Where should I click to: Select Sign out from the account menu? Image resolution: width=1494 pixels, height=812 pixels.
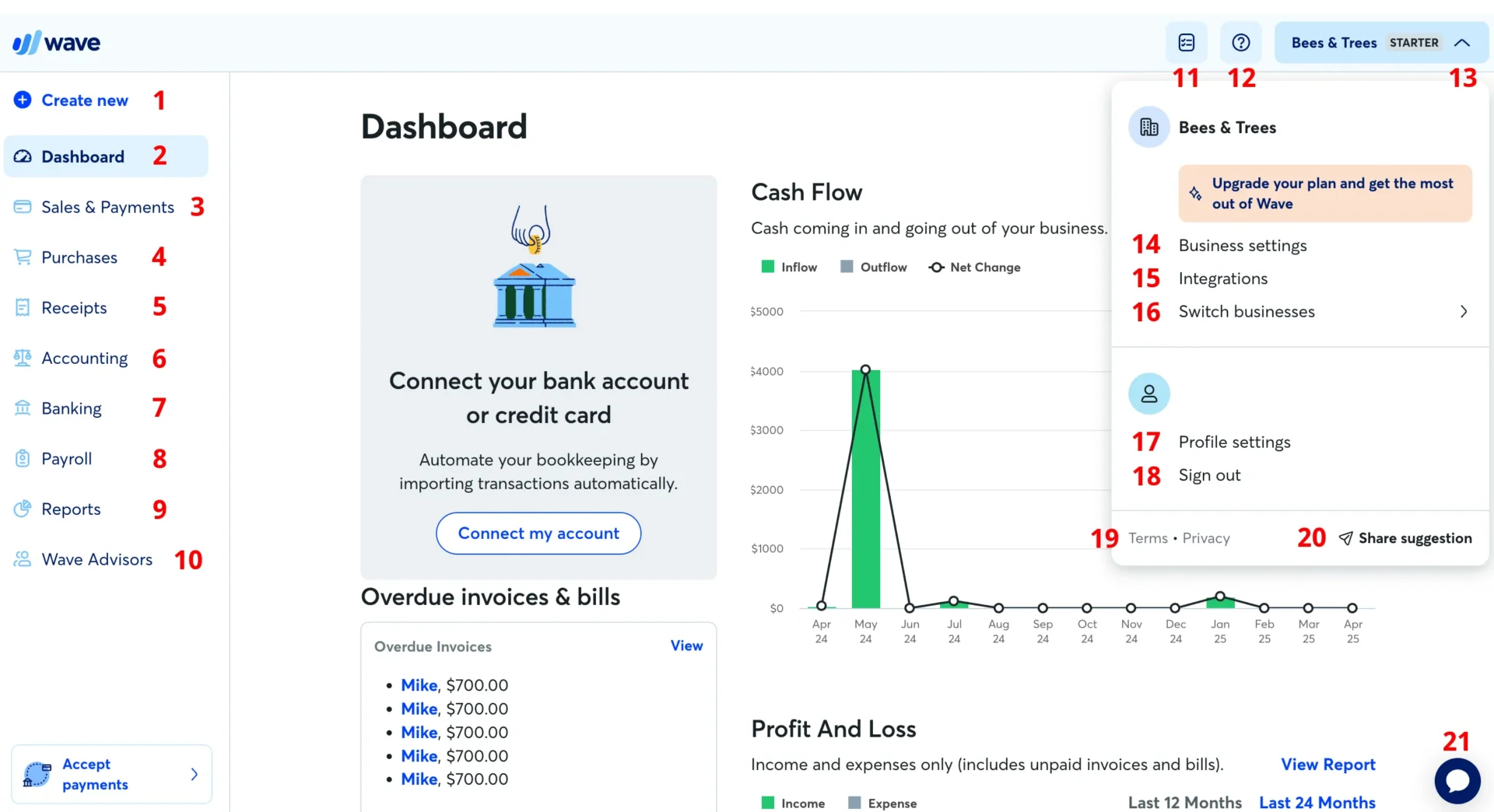click(x=1209, y=475)
